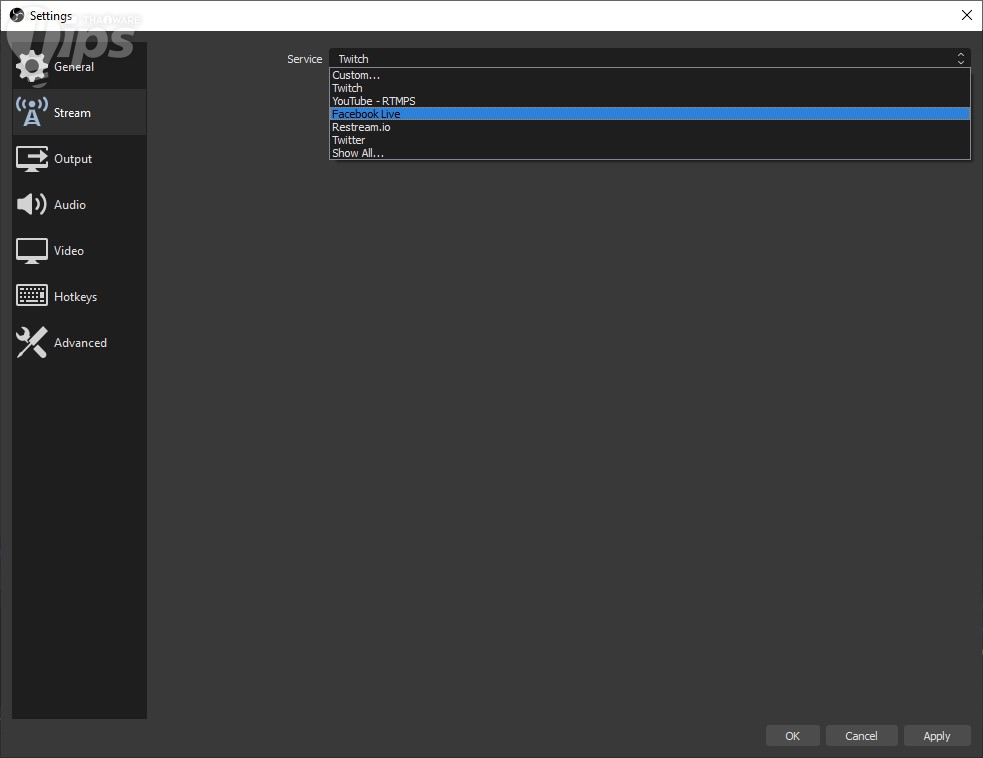Pick Twitter from the service list

coord(649,140)
